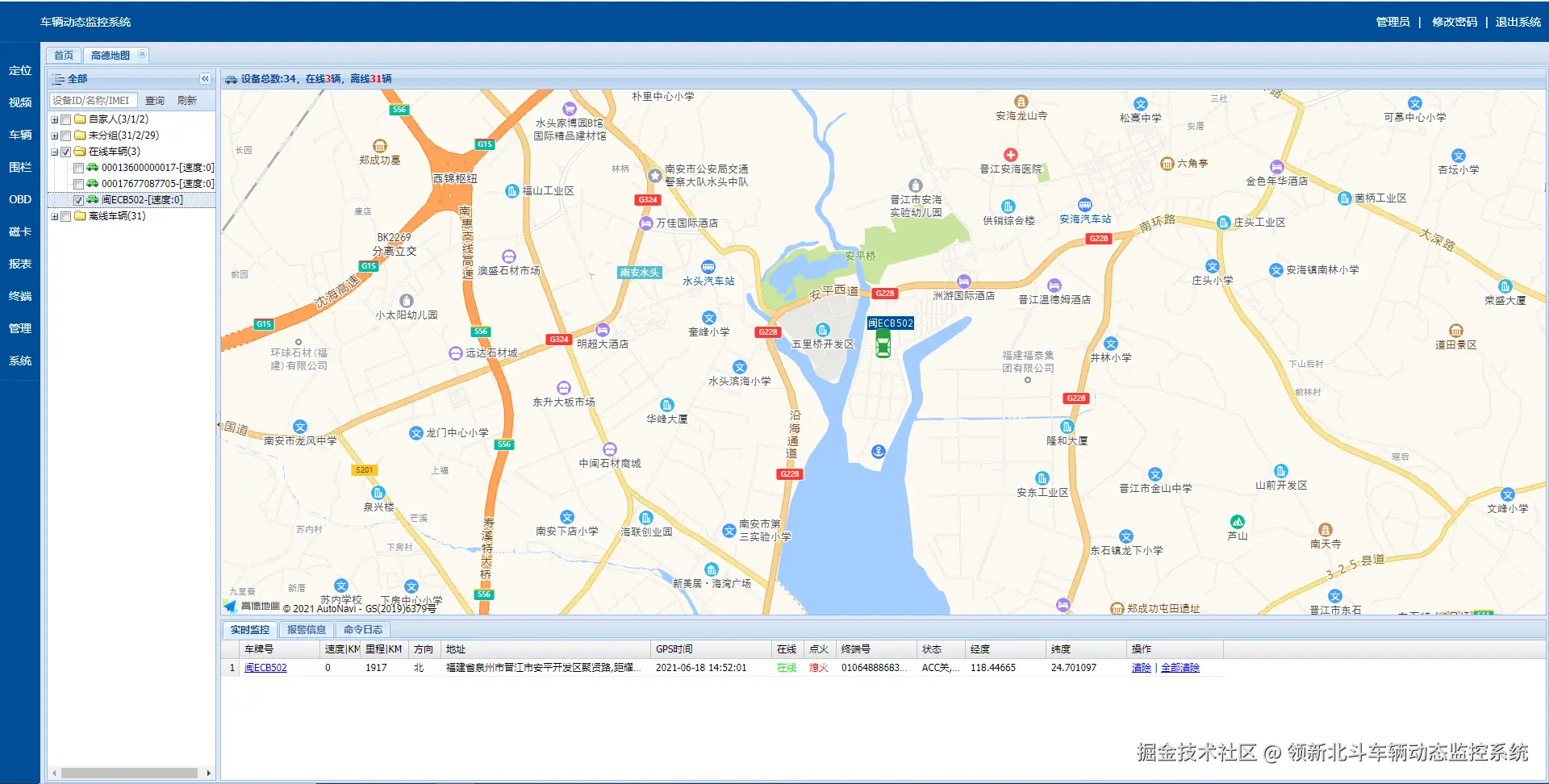Expand the 未分组 tree node
This screenshot has width=1549, height=784.
[x=55, y=136]
